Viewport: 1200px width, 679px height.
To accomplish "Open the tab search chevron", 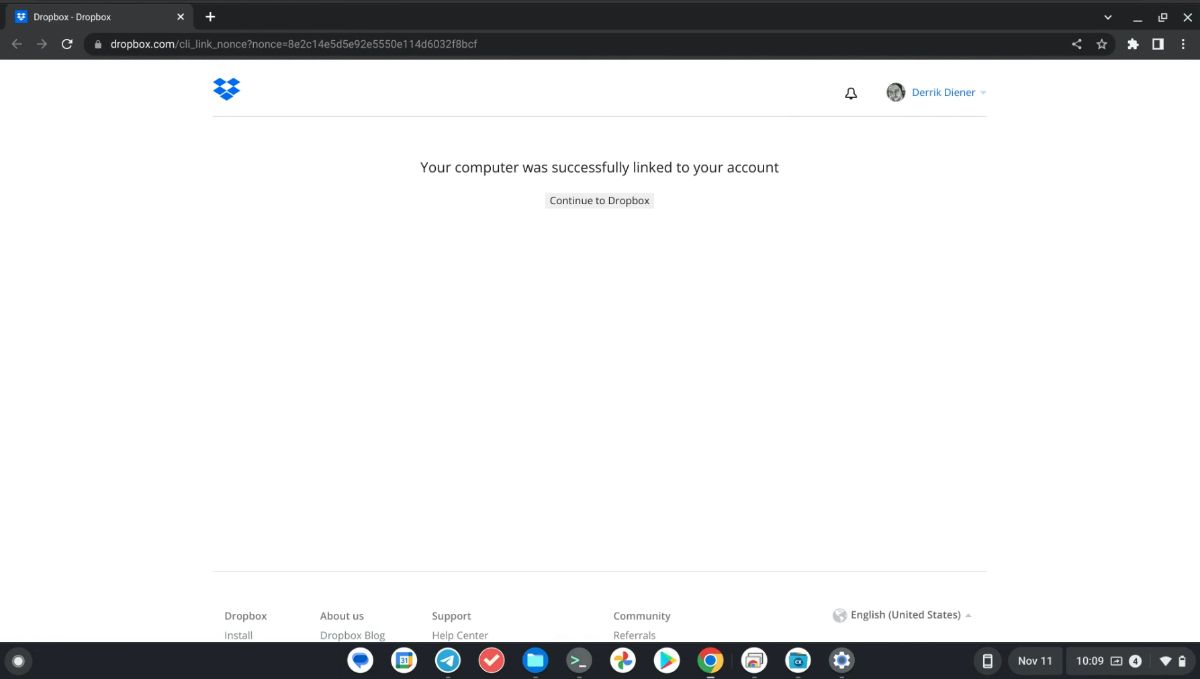I will pos(1106,17).
